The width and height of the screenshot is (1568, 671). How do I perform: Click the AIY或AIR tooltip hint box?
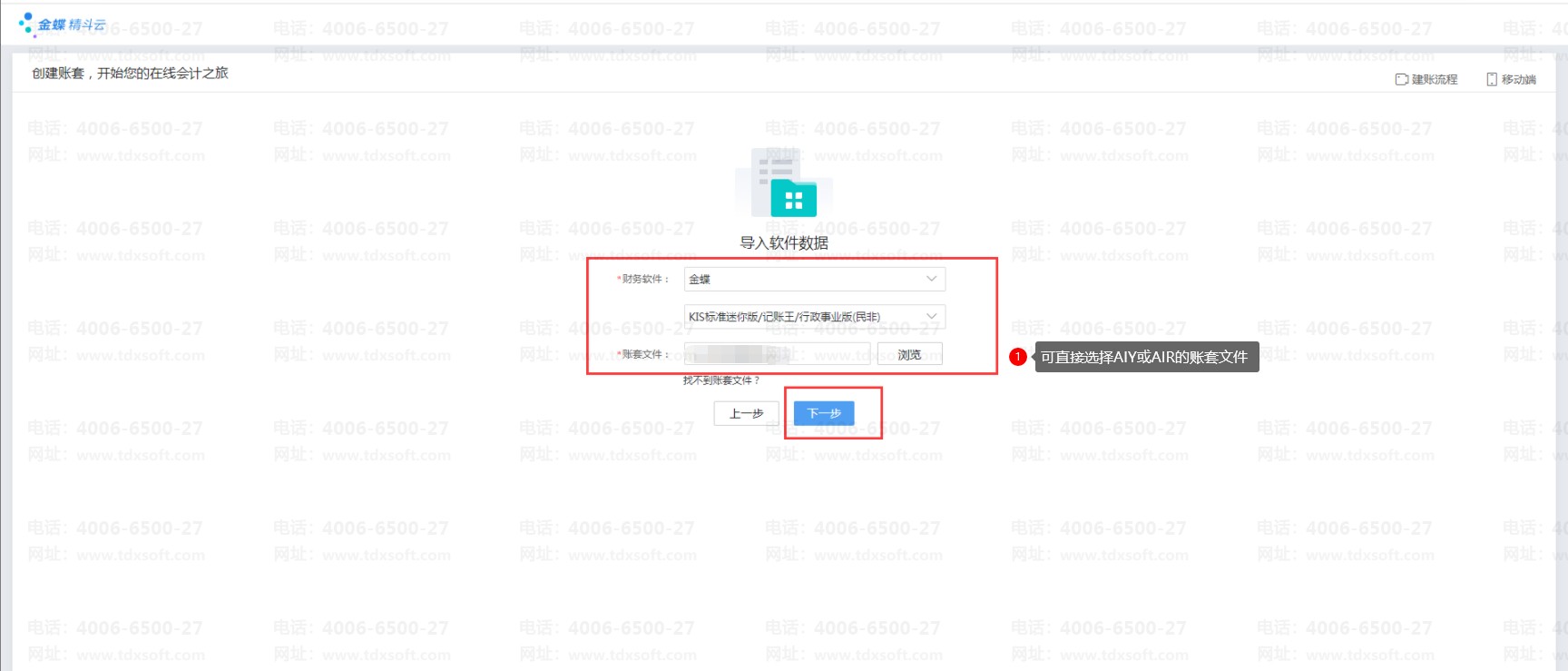(1143, 357)
